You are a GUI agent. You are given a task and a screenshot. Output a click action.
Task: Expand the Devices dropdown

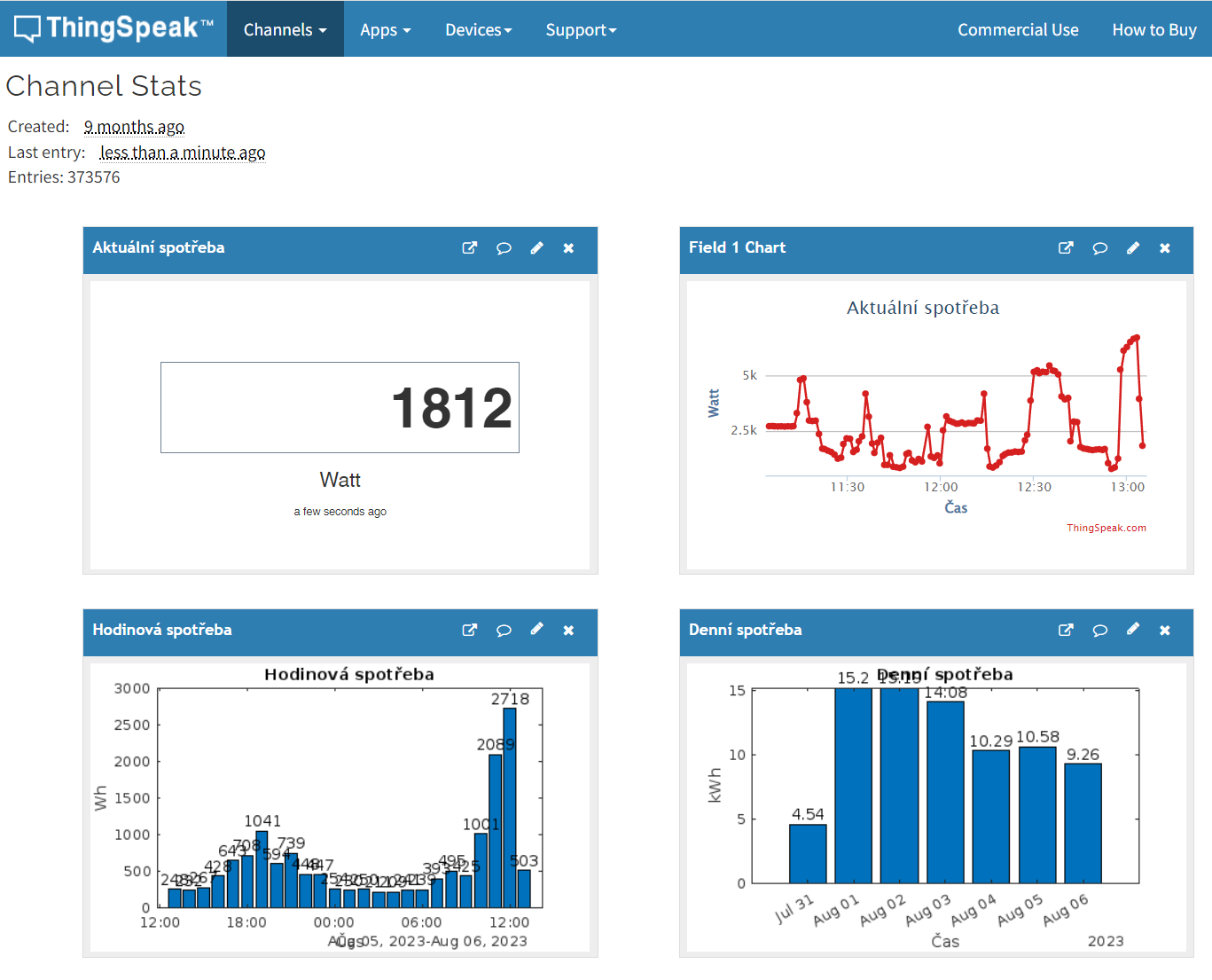click(x=478, y=30)
